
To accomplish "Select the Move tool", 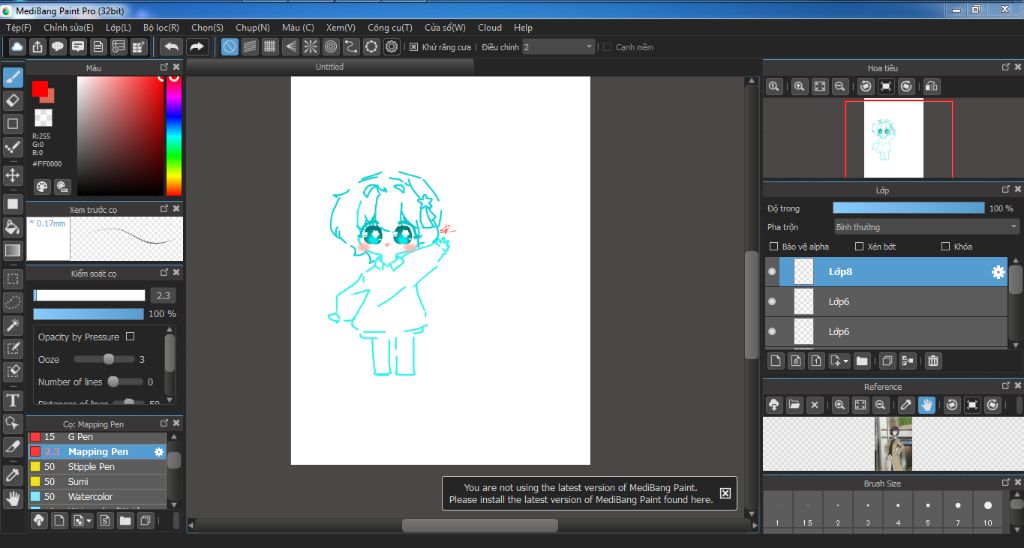I will (12, 175).
